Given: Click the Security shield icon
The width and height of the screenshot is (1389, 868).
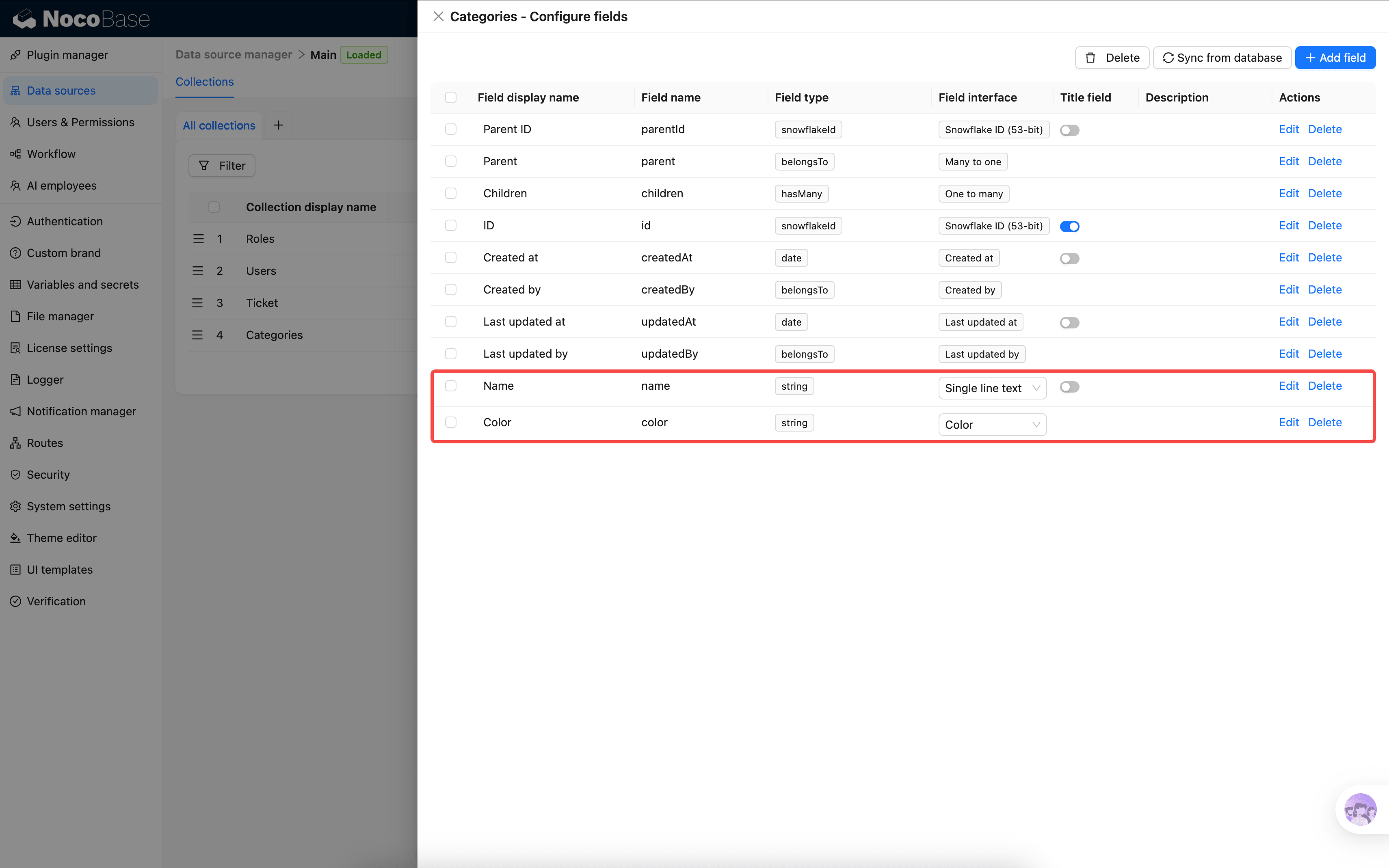Looking at the screenshot, I should (15, 475).
